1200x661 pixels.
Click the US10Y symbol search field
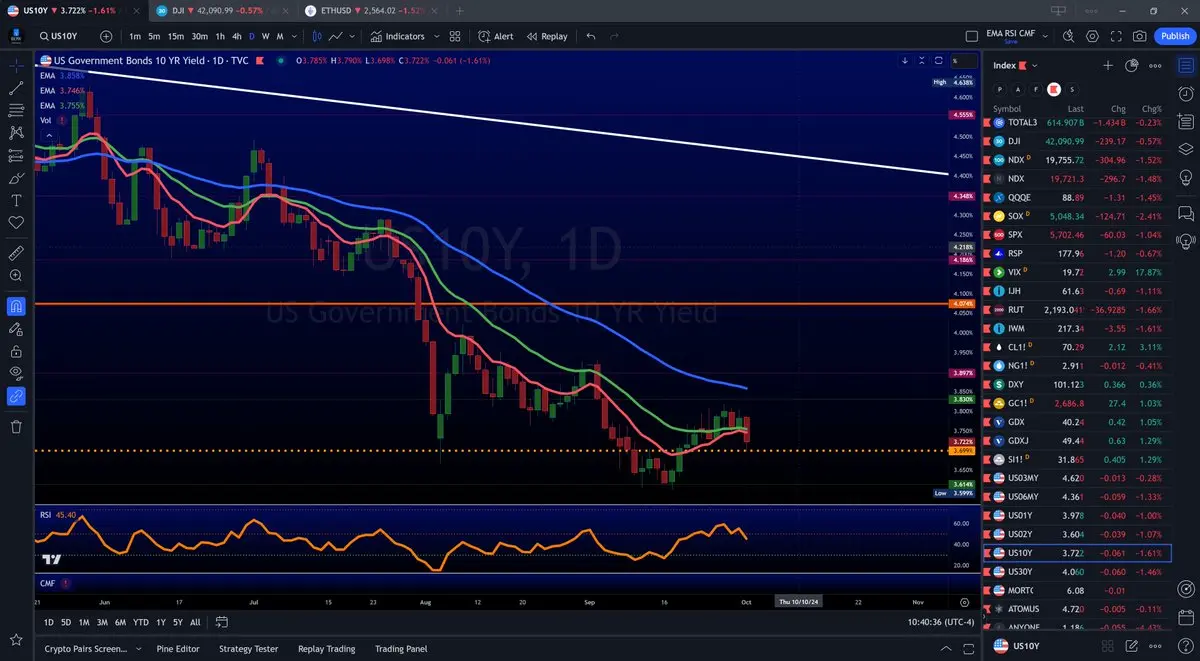click(63, 36)
